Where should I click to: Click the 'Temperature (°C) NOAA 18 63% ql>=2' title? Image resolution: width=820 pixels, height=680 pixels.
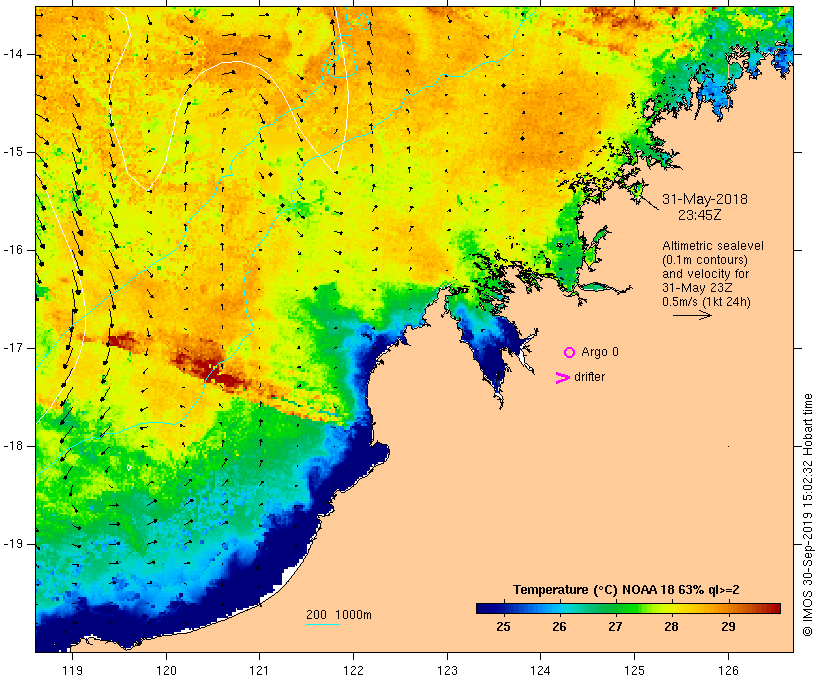(626, 590)
